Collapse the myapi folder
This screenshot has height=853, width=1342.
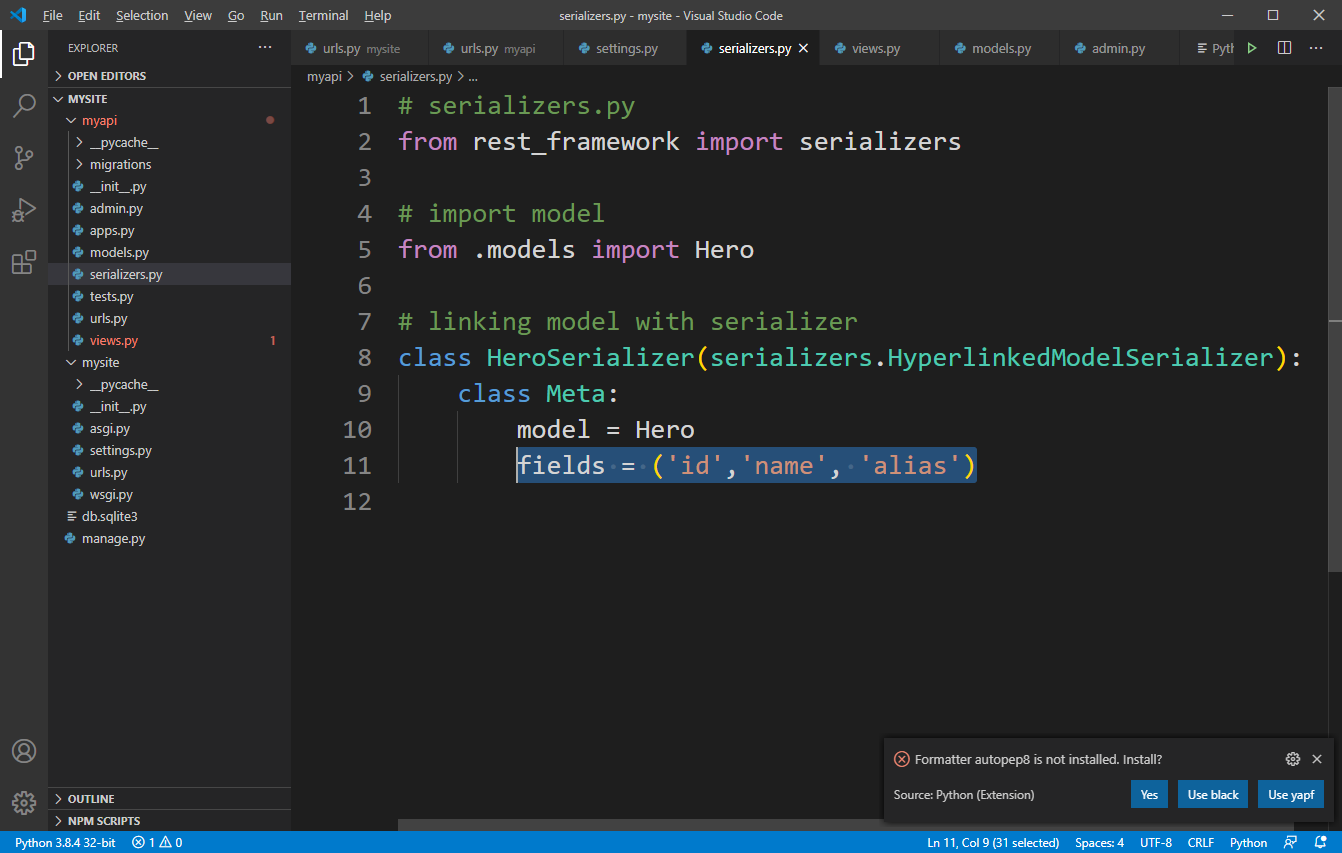click(x=170, y=120)
